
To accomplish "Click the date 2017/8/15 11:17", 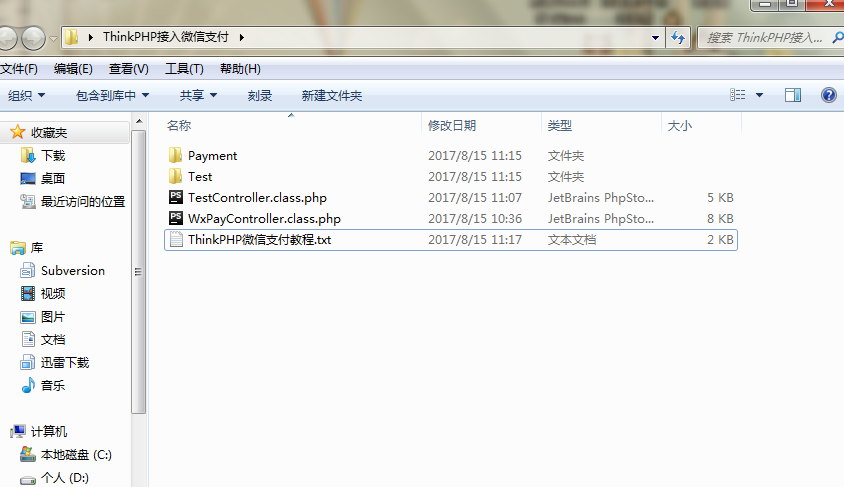I will pyautogui.click(x=475, y=239).
